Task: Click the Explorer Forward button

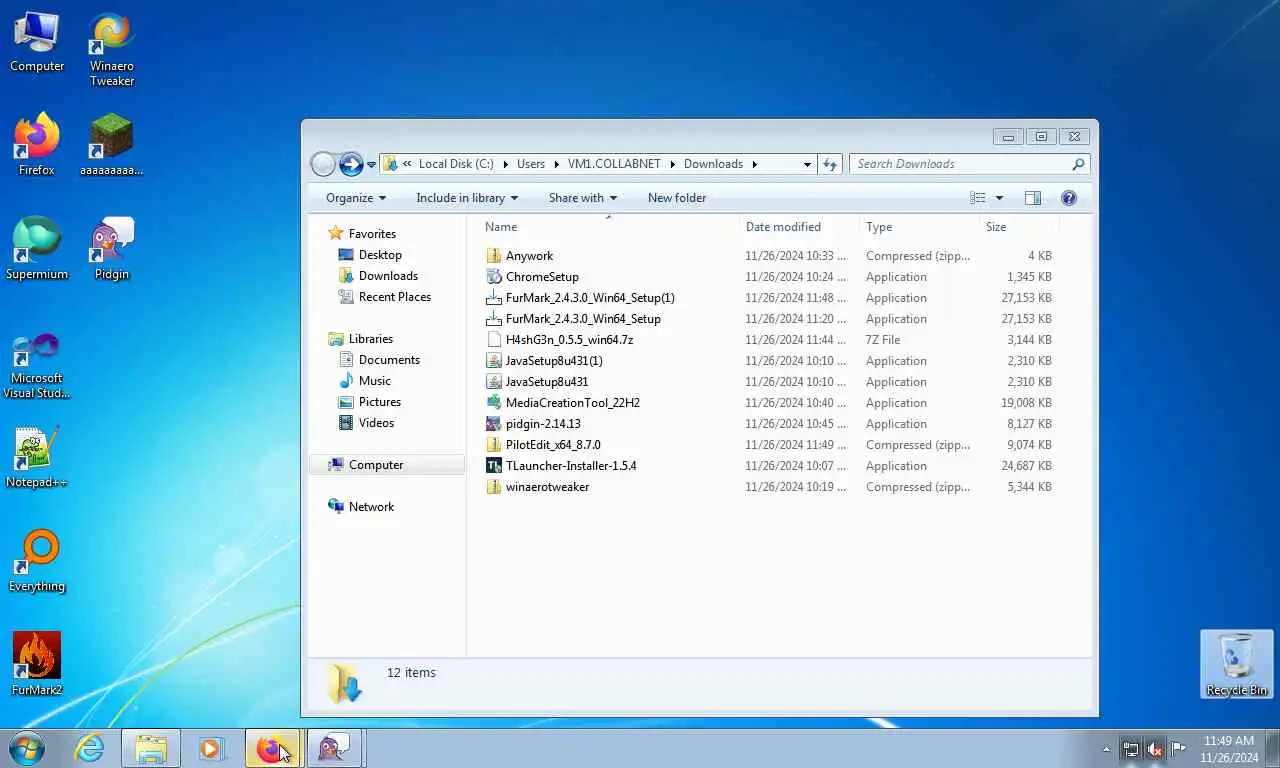Action: pyautogui.click(x=351, y=164)
